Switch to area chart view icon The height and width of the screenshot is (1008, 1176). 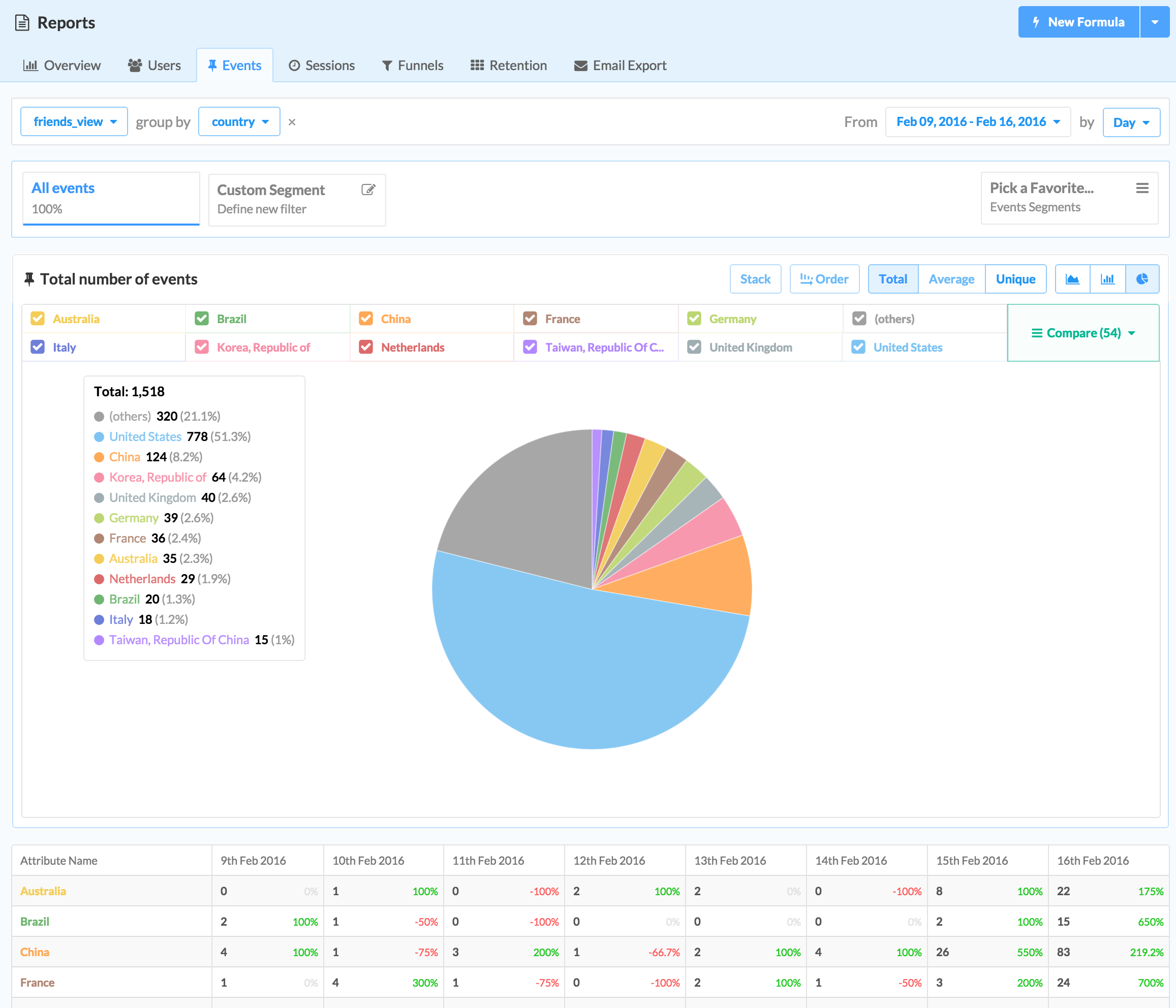1072,279
